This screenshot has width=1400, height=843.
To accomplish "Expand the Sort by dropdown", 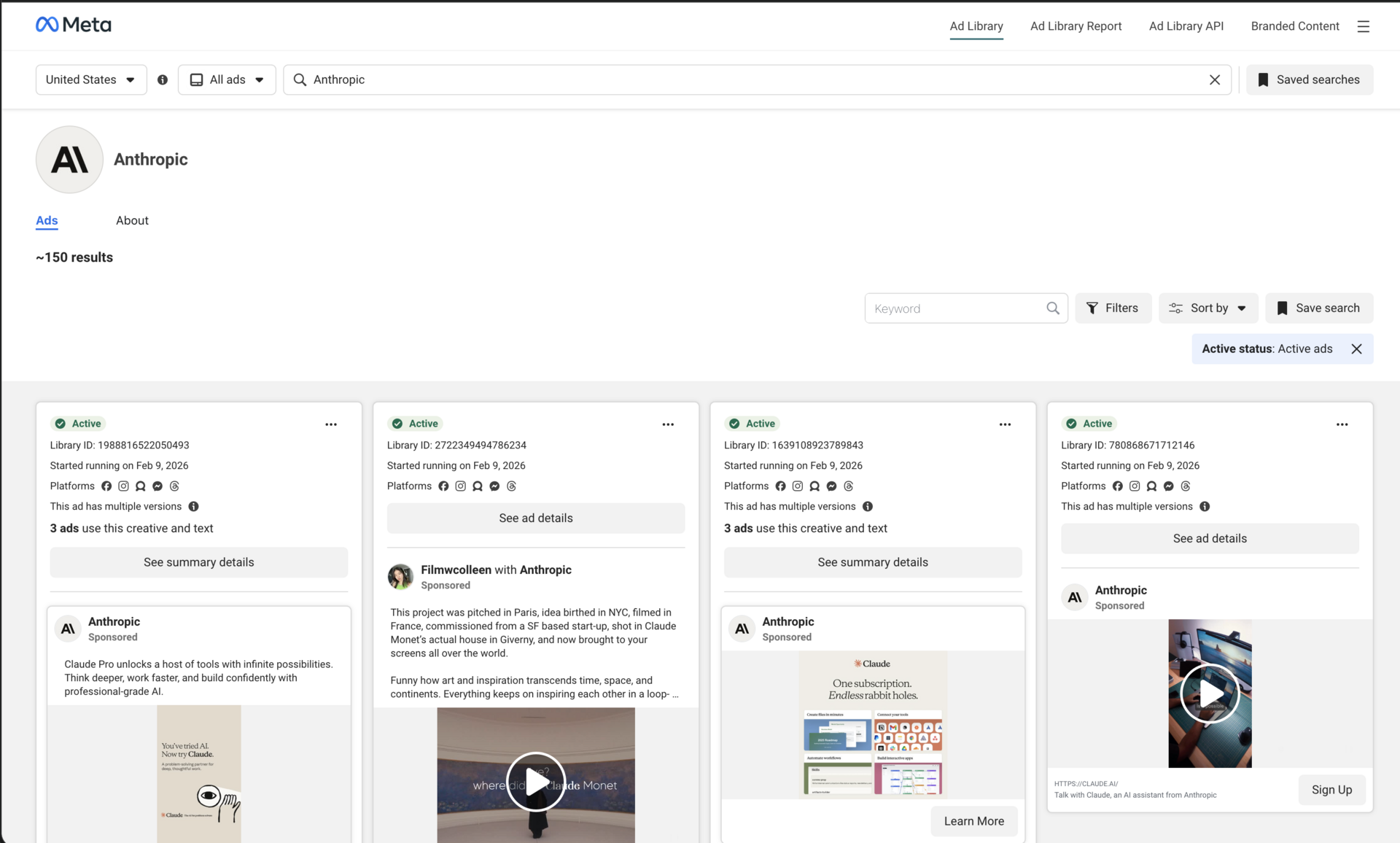I will 1208,308.
